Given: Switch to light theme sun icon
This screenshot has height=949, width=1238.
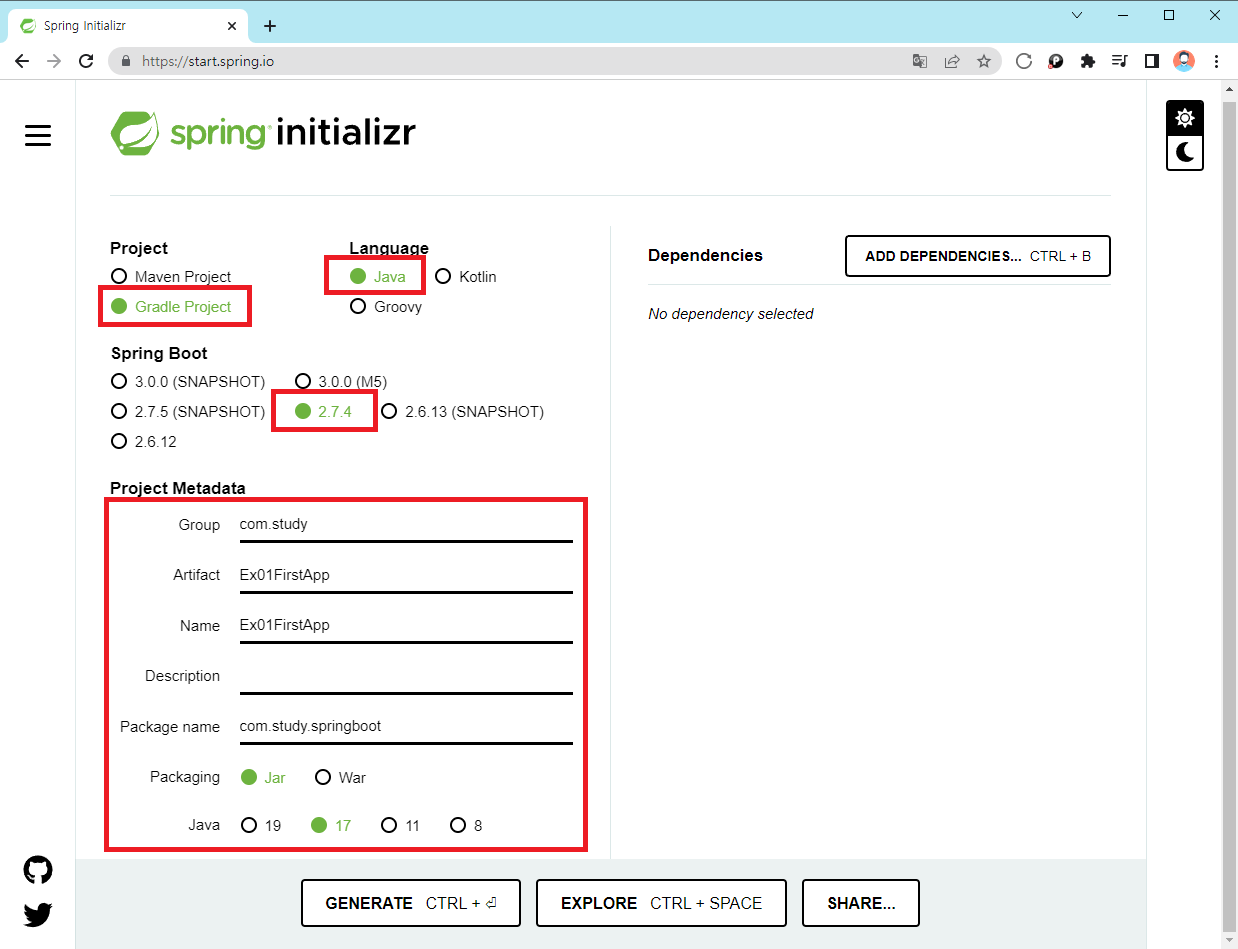Looking at the screenshot, I should click(x=1185, y=118).
